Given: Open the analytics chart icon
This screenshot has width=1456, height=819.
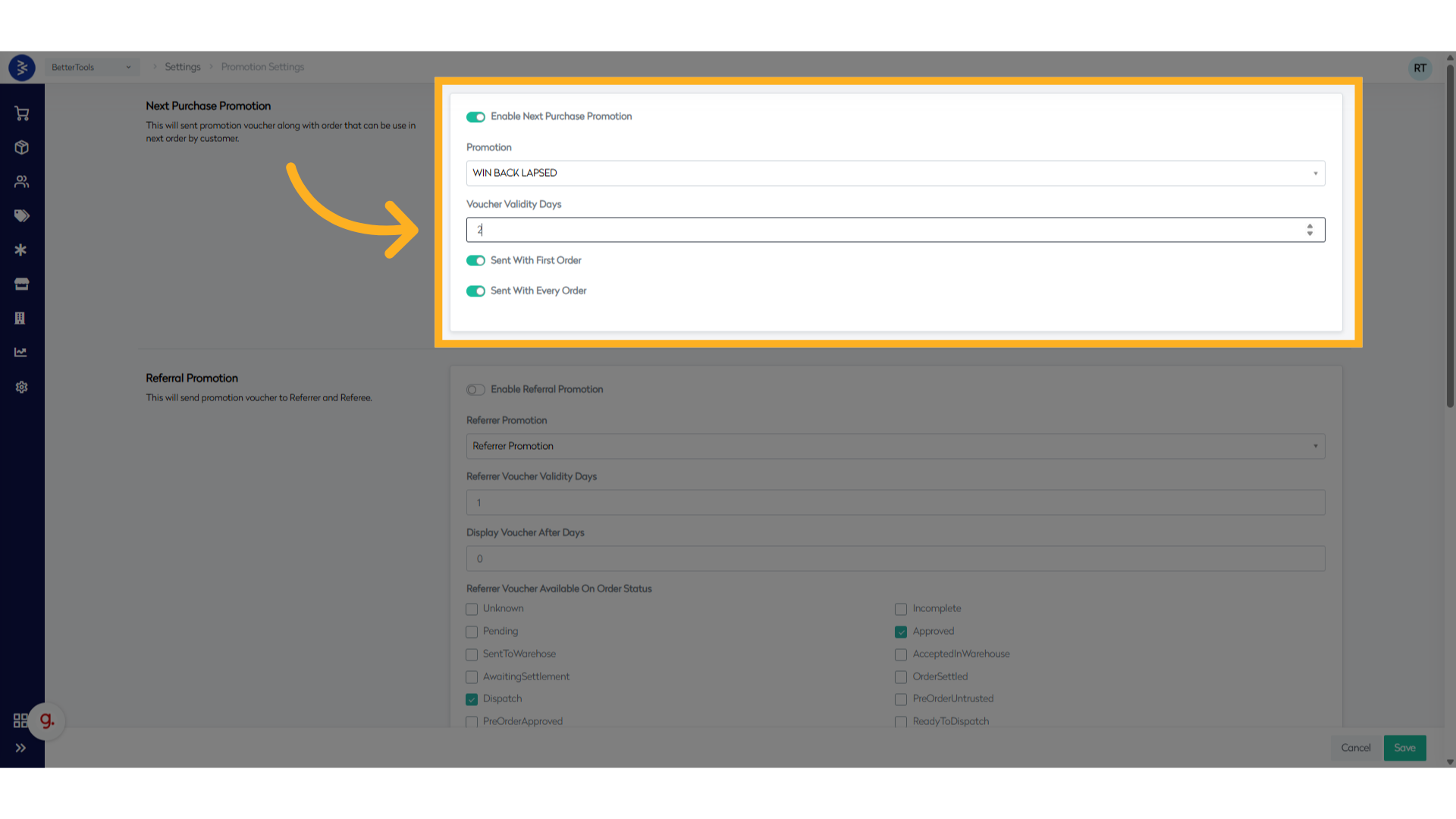Looking at the screenshot, I should pos(21,353).
